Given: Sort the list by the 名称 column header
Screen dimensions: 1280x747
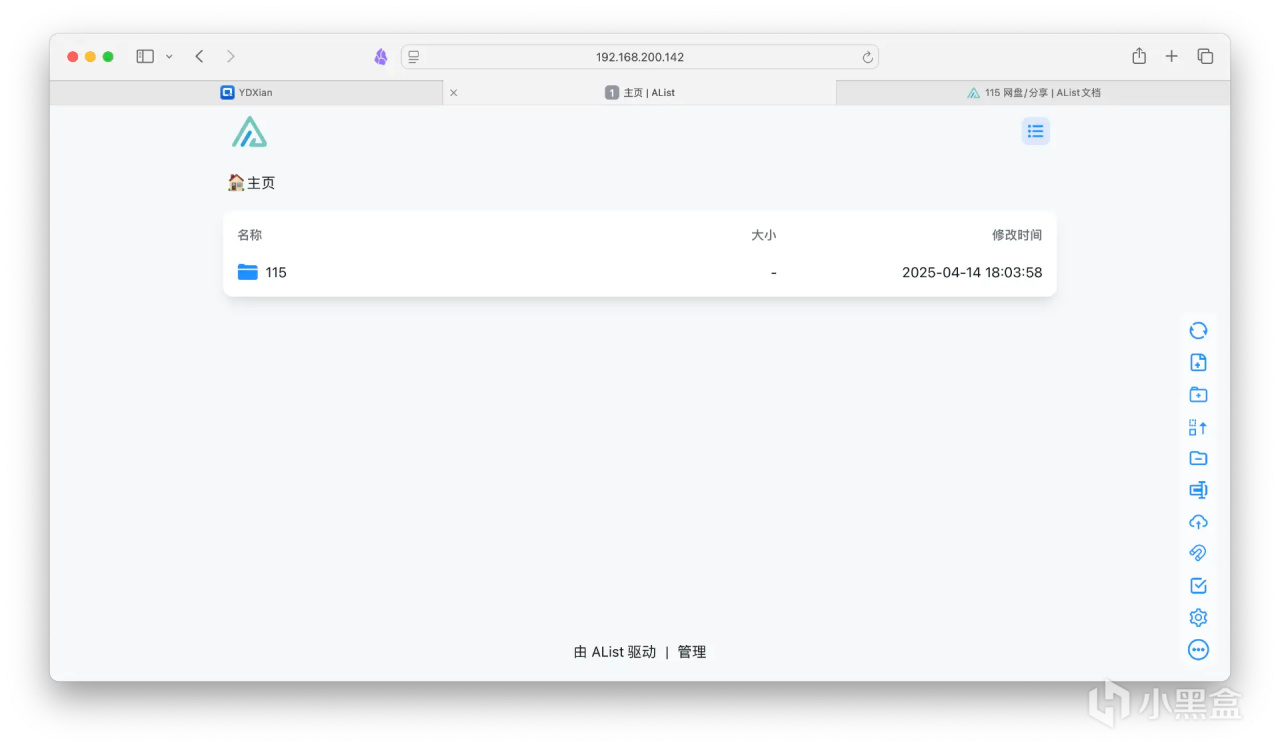Looking at the screenshot, I should tap(250, 235).
